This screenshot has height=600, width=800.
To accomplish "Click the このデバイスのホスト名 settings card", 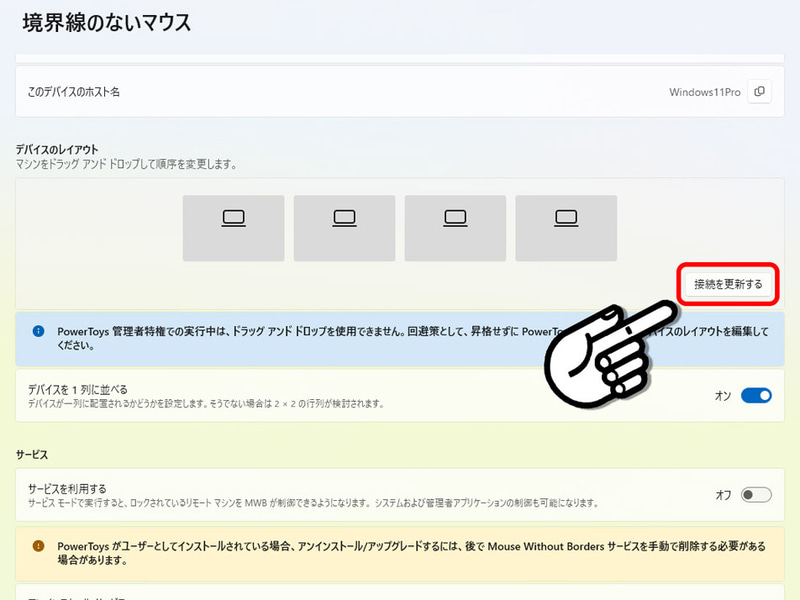I will coord(400,90).
